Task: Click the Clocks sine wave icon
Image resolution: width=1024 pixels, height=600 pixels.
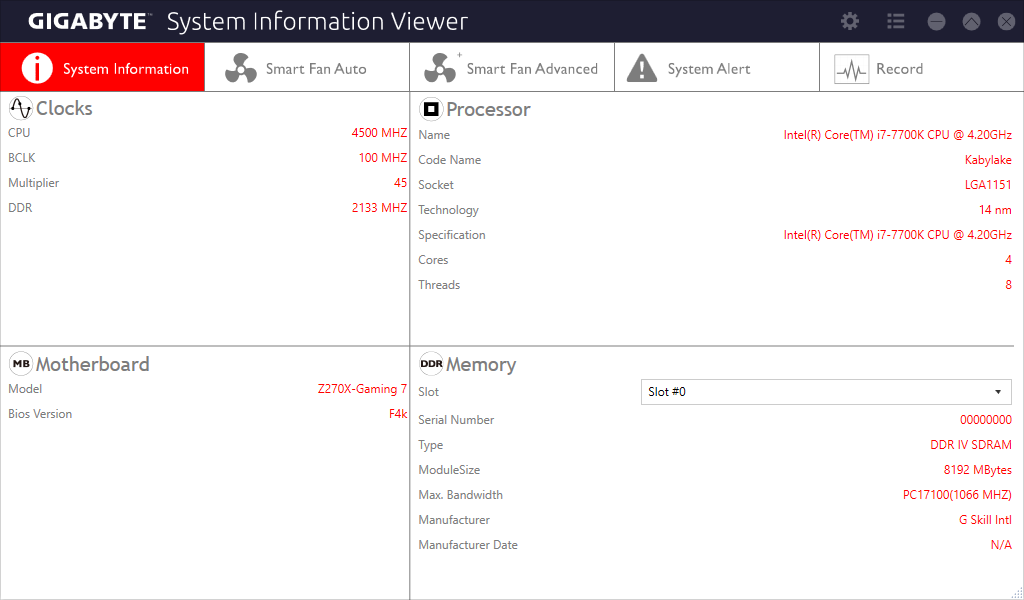Action: point(21,108)
